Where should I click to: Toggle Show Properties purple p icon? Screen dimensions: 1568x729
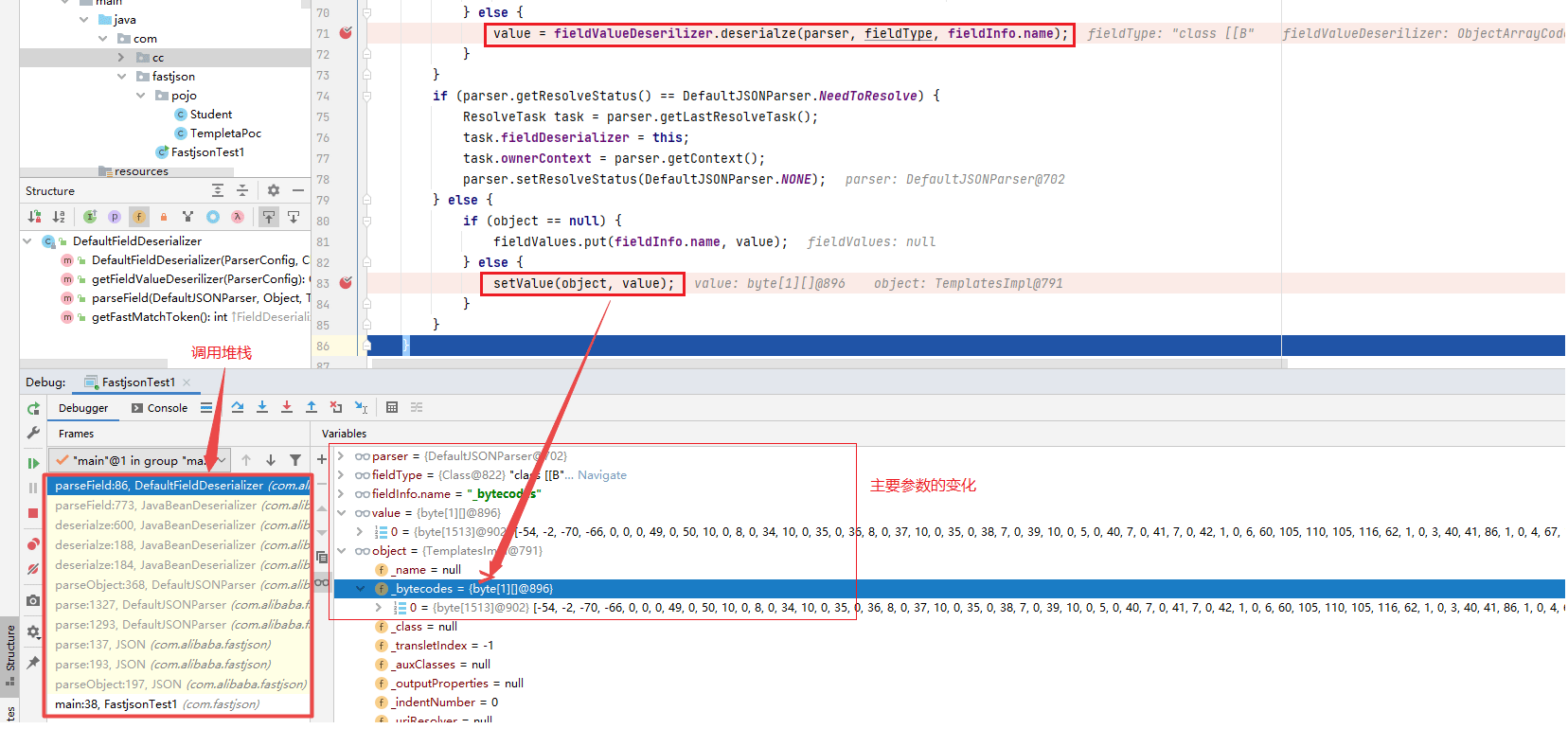pyautogui.click(x=115, y=217)
